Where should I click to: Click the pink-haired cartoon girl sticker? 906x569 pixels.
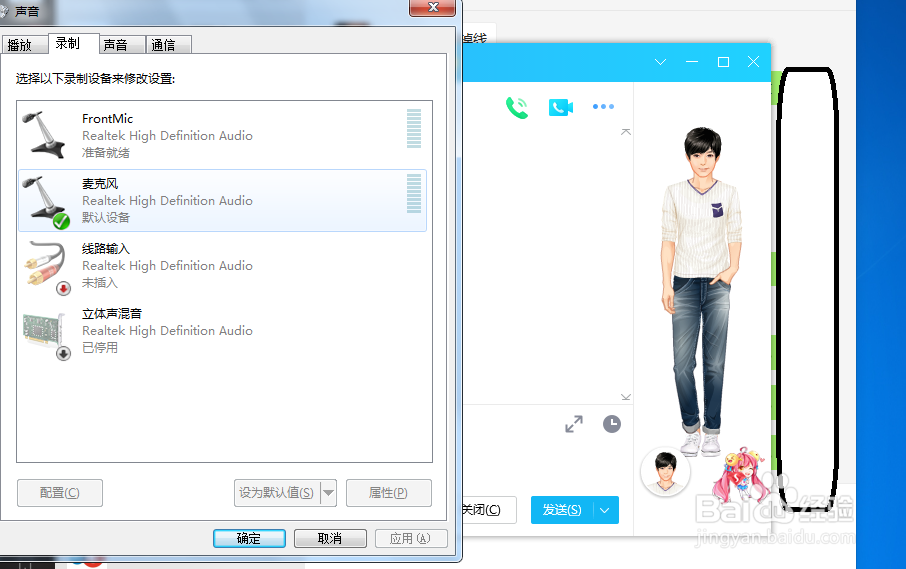(x=741, y=474)
